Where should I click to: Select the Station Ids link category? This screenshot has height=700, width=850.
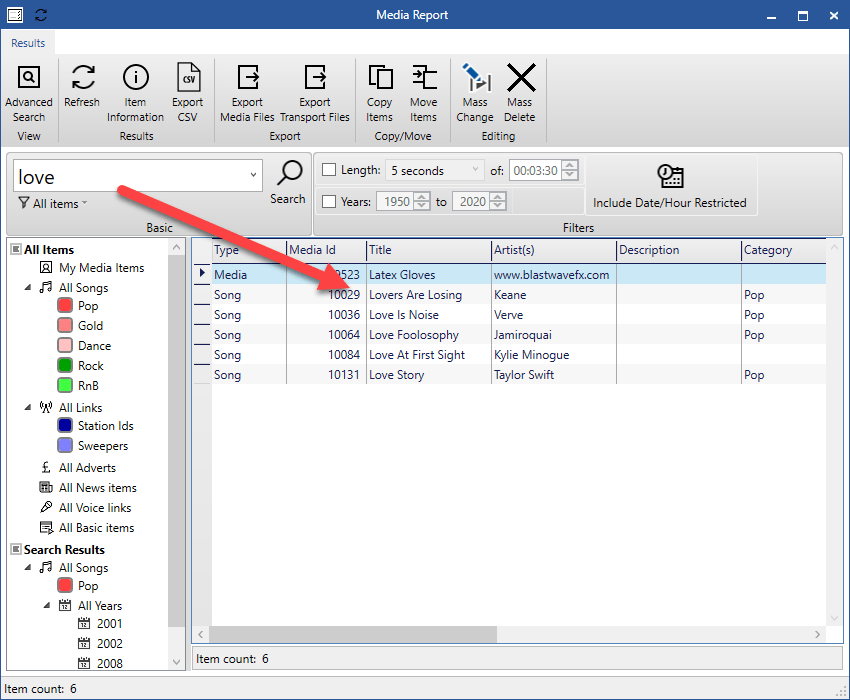(95, 426)
